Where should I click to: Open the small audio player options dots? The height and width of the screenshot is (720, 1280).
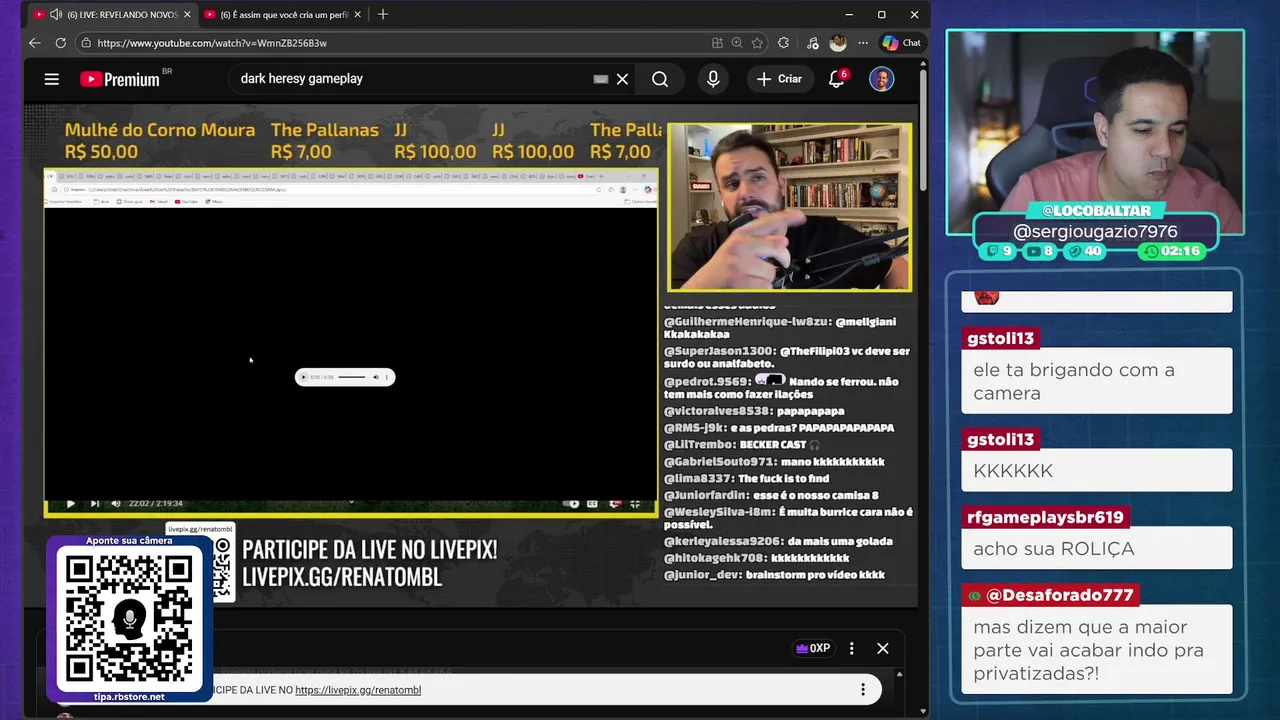(x=387, y=377)
